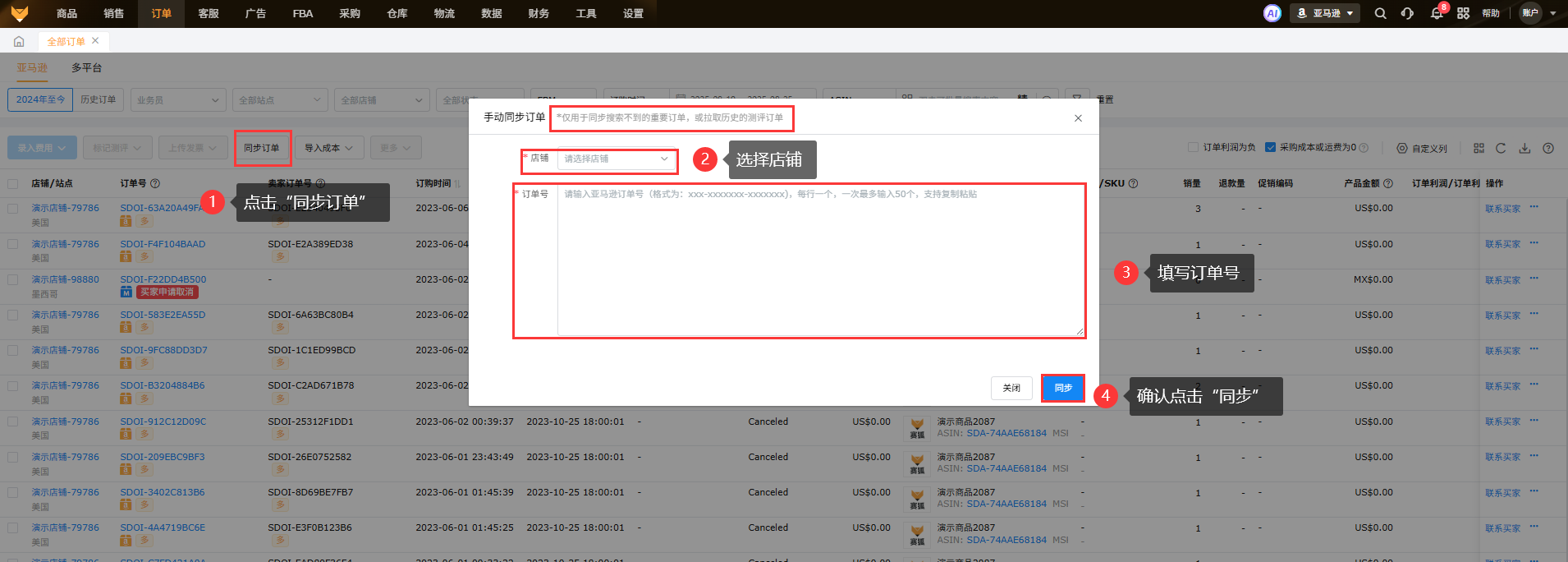Check the row for SDOI-B3204884B6
The height and width of the screenshot is (562, 1568).
pyautogui.click(x=13, y=385)
